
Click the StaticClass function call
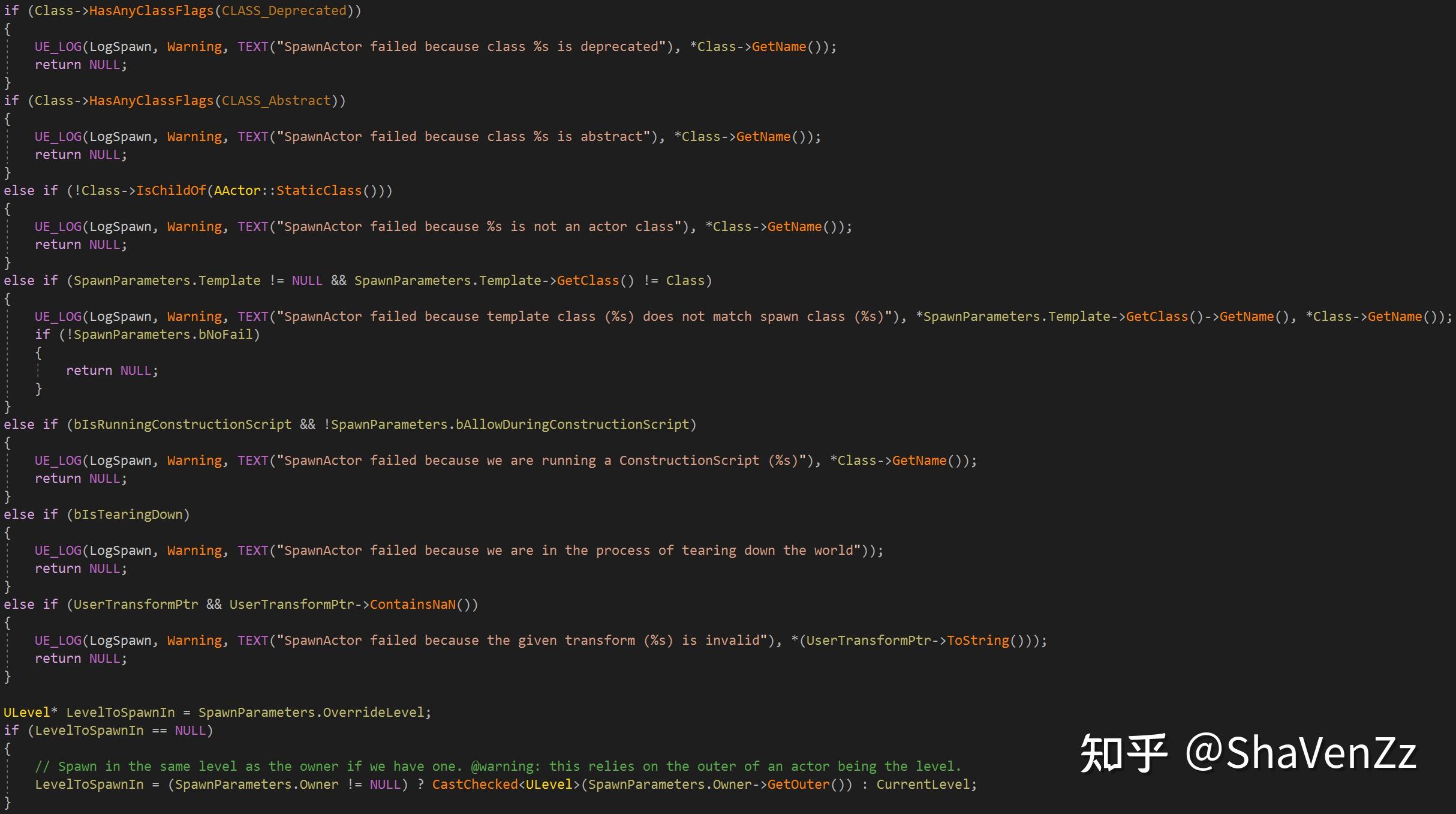(319, 191)
